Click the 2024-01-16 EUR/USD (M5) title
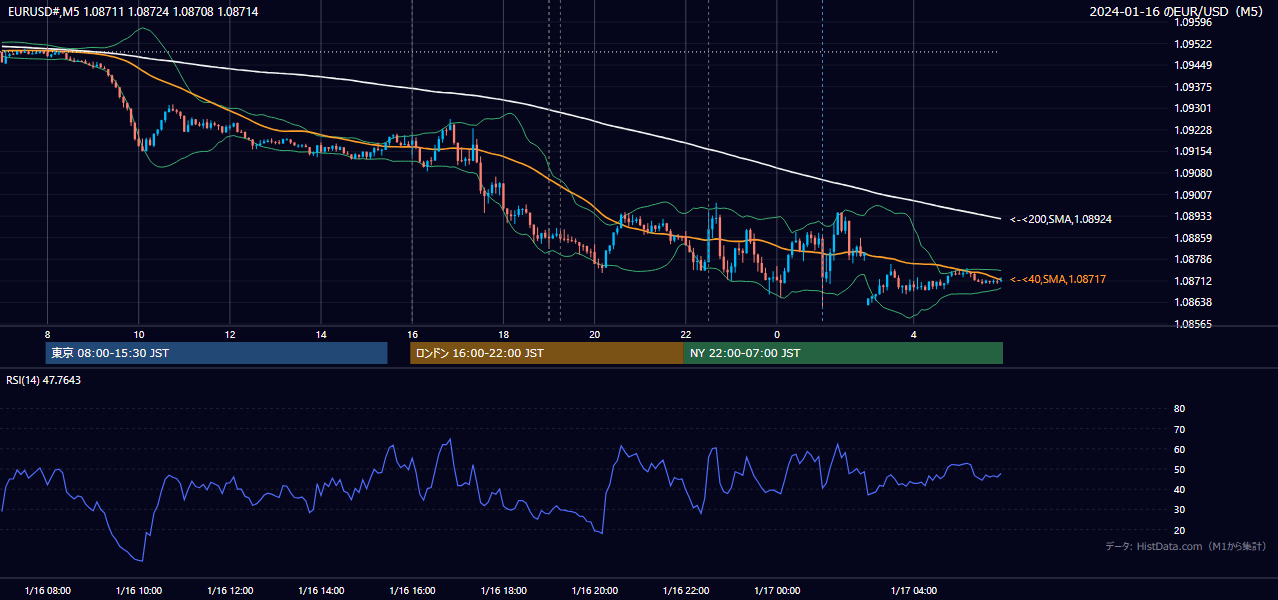The width and height of the screenshot is (1278, 600). (x=1178, y=11)
